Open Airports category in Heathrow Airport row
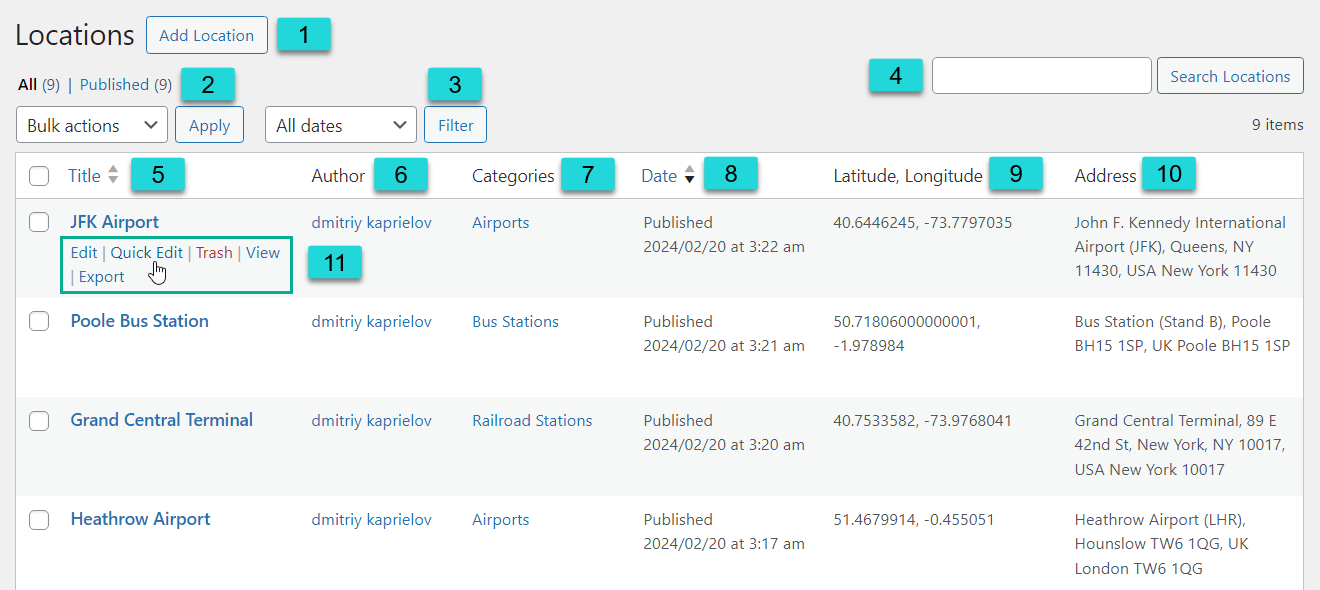Viewport: 1320px width, 590px height. [501, 519]
